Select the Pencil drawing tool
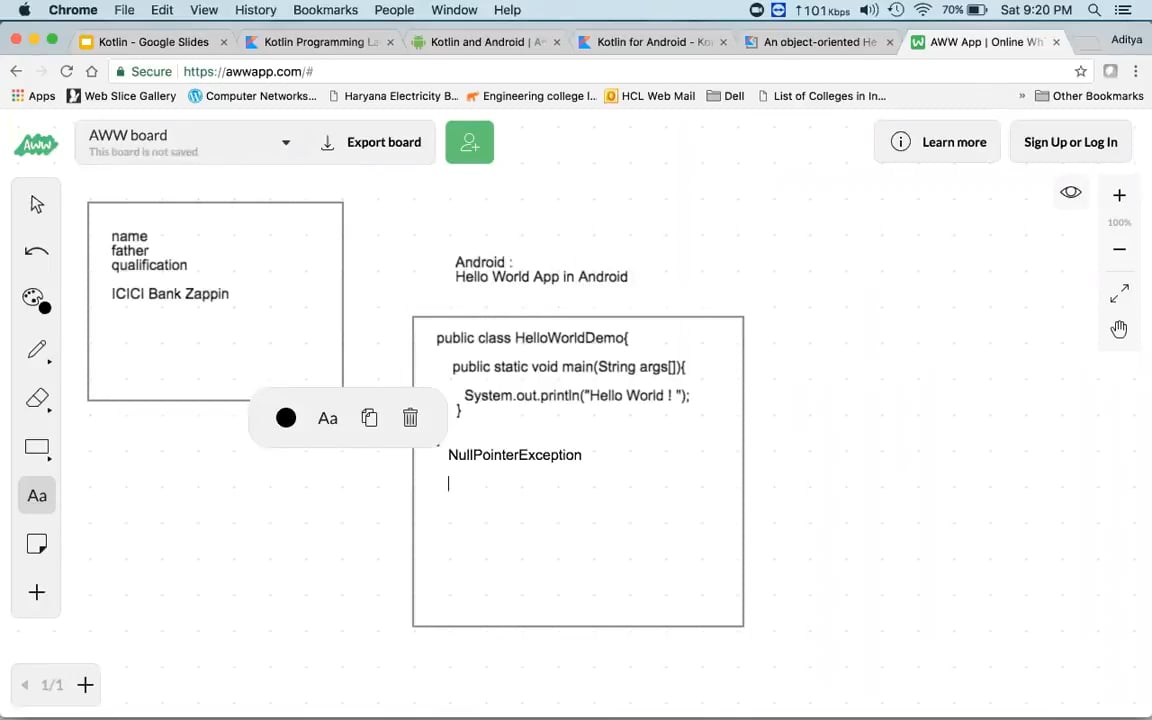 pos(37,349)
